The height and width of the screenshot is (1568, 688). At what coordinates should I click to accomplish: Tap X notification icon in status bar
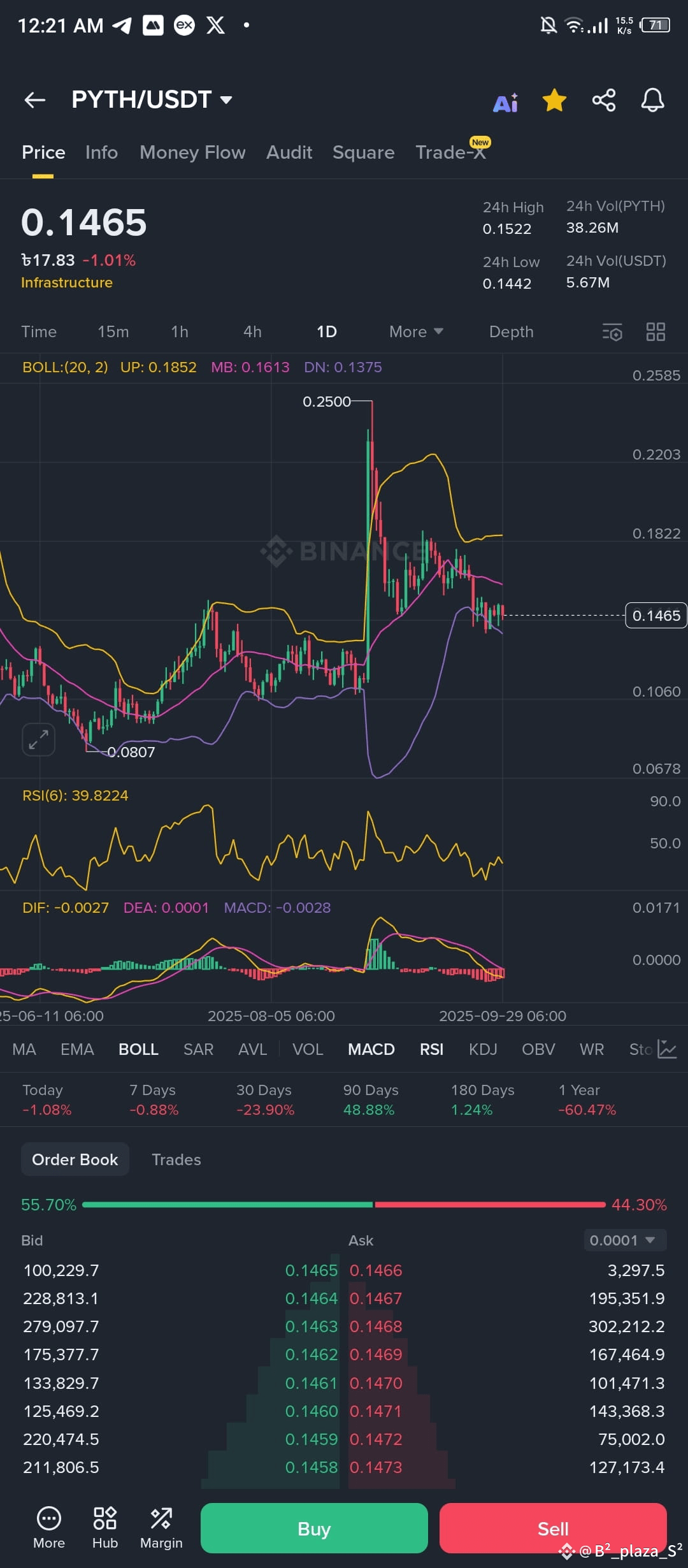click(216, 25)
